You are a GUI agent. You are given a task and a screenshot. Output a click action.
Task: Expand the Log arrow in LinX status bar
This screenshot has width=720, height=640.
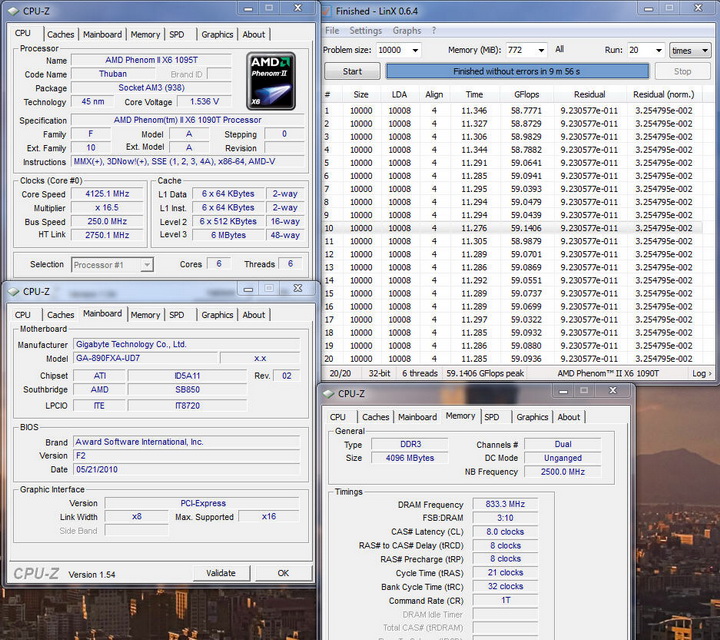pyautogui.click(x=701, y=373)
